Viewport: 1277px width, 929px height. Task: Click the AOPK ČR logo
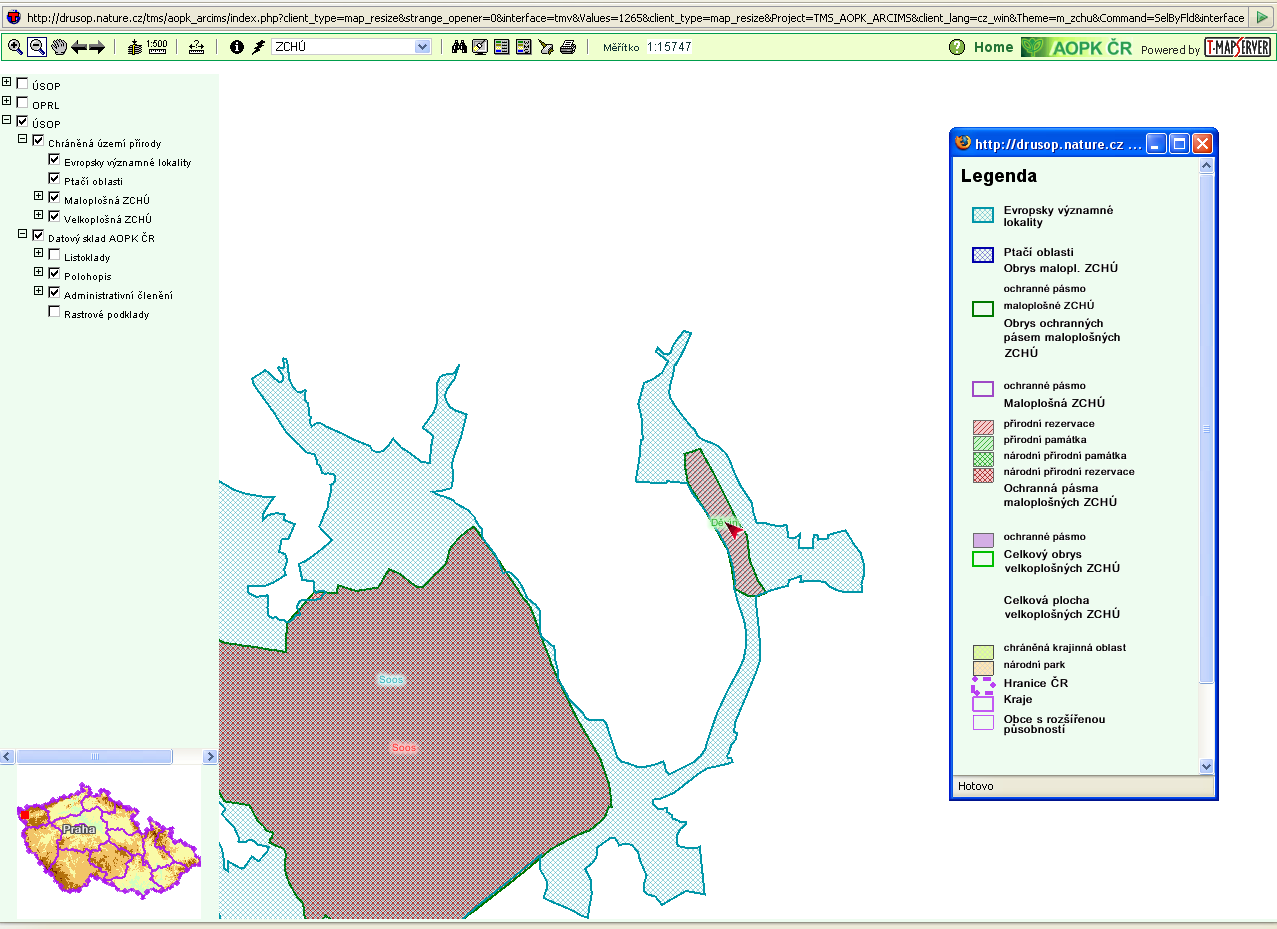tap(1077, 47)
